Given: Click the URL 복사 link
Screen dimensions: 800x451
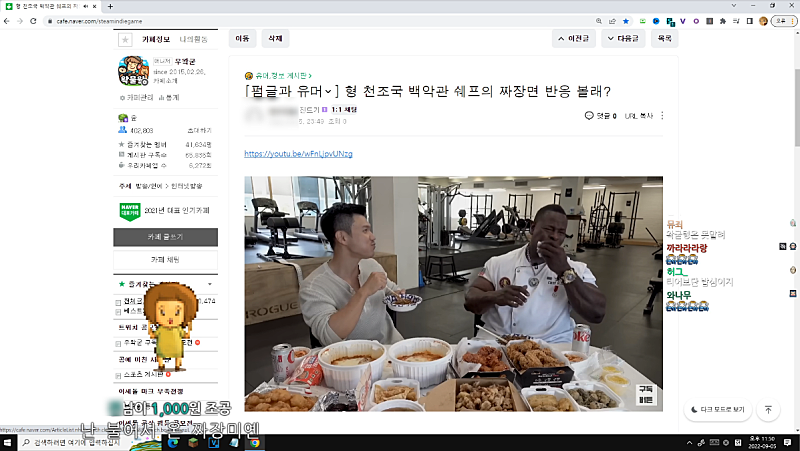Looking at the screenshot, I should pyautogui.click(x=639, y=116).
